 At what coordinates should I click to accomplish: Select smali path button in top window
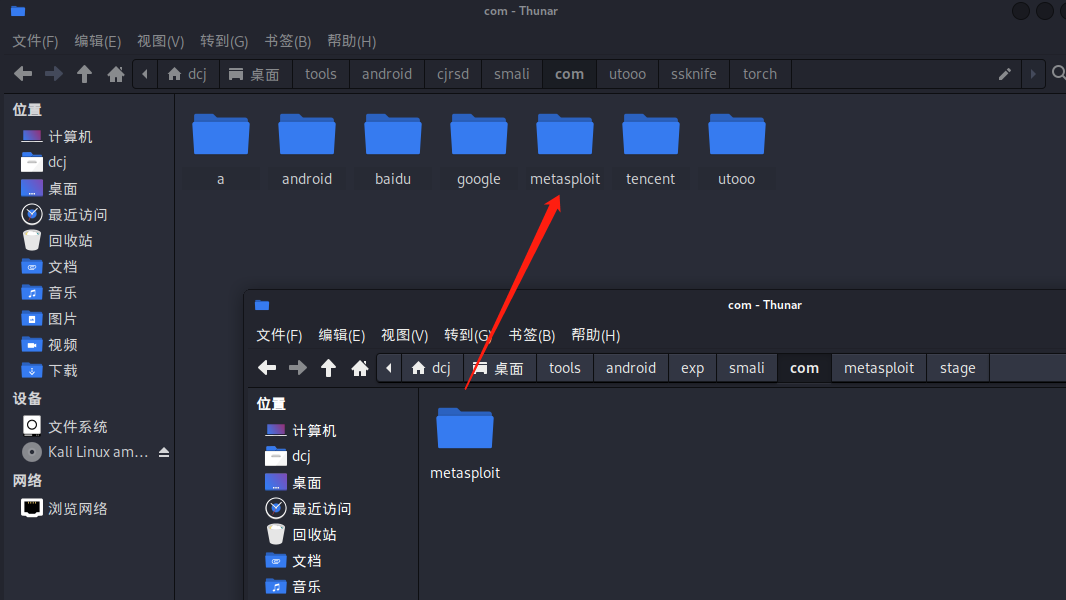point(512,74)
